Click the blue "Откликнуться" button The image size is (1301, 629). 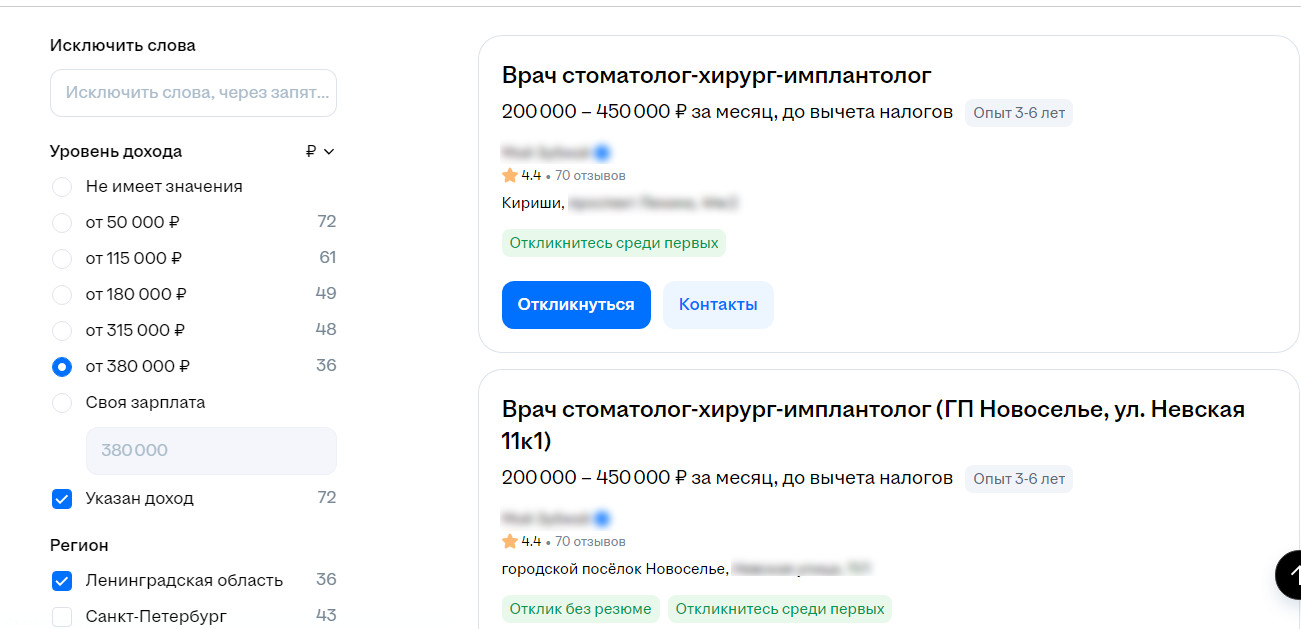click(576, 305)
